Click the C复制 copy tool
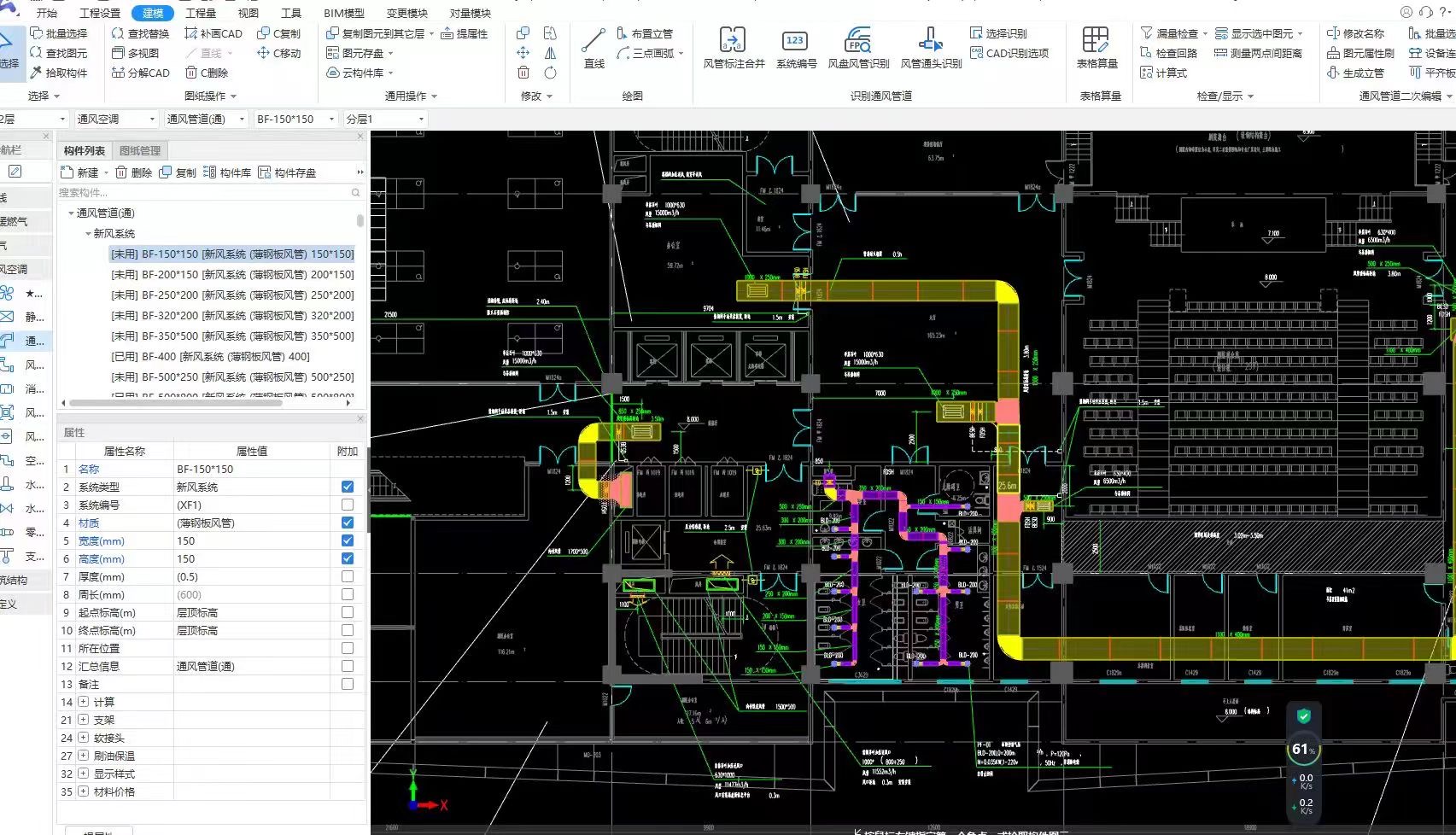1456x835 pixels. tap(278, 33)
